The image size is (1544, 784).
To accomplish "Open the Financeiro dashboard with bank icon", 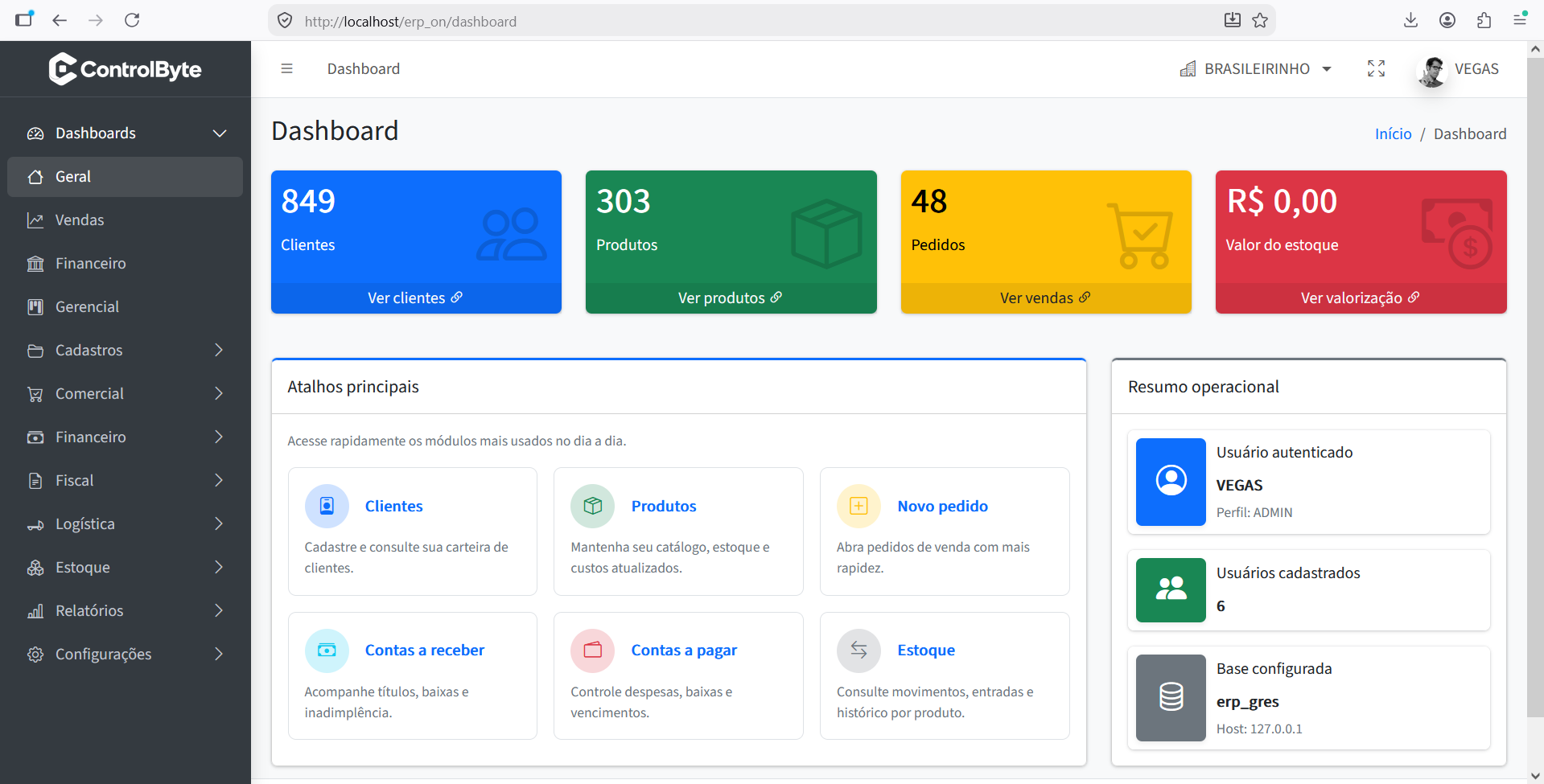I will [x=125, y=264].
